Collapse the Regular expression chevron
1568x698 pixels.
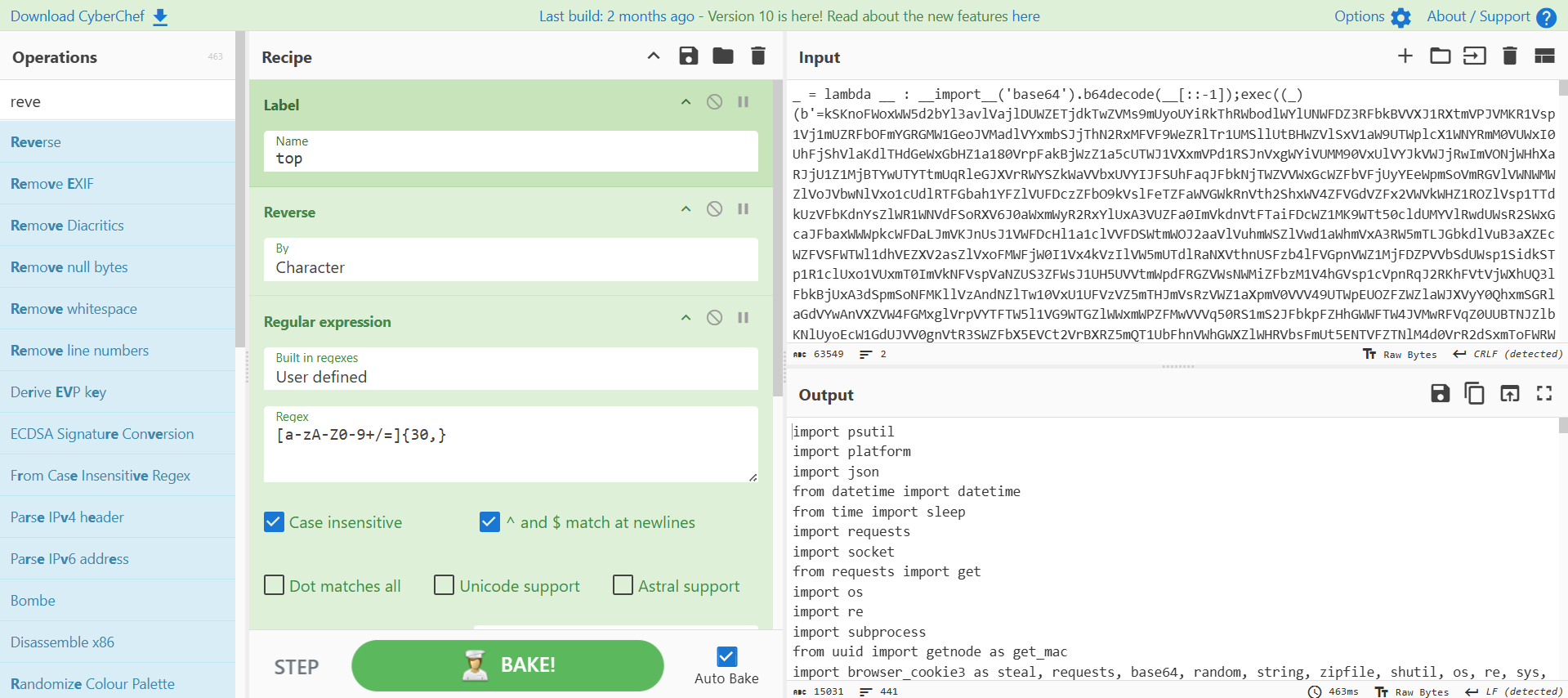[x=686, y=318]
